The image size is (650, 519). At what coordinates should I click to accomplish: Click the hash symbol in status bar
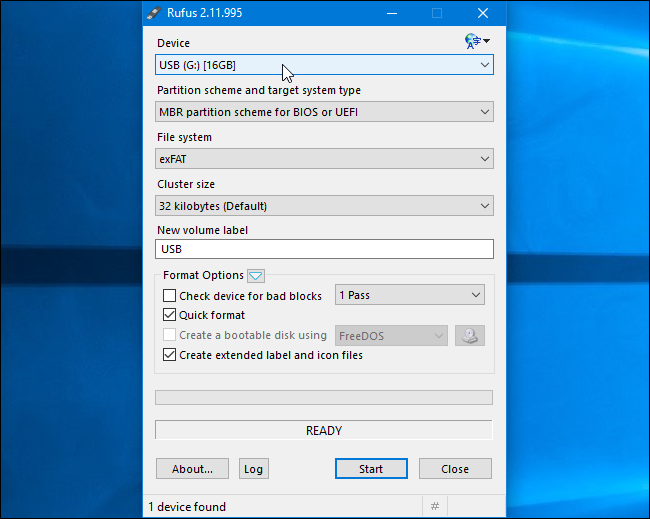435,507
